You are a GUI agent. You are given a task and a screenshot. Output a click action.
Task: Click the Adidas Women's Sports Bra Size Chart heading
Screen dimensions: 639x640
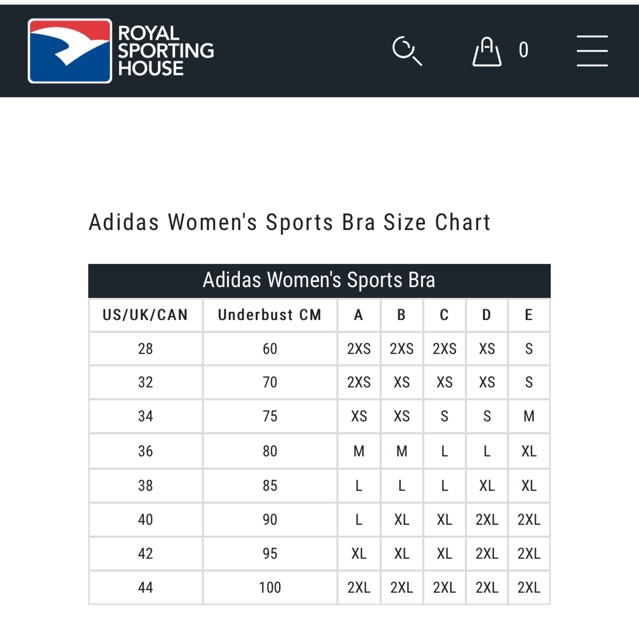290,222
